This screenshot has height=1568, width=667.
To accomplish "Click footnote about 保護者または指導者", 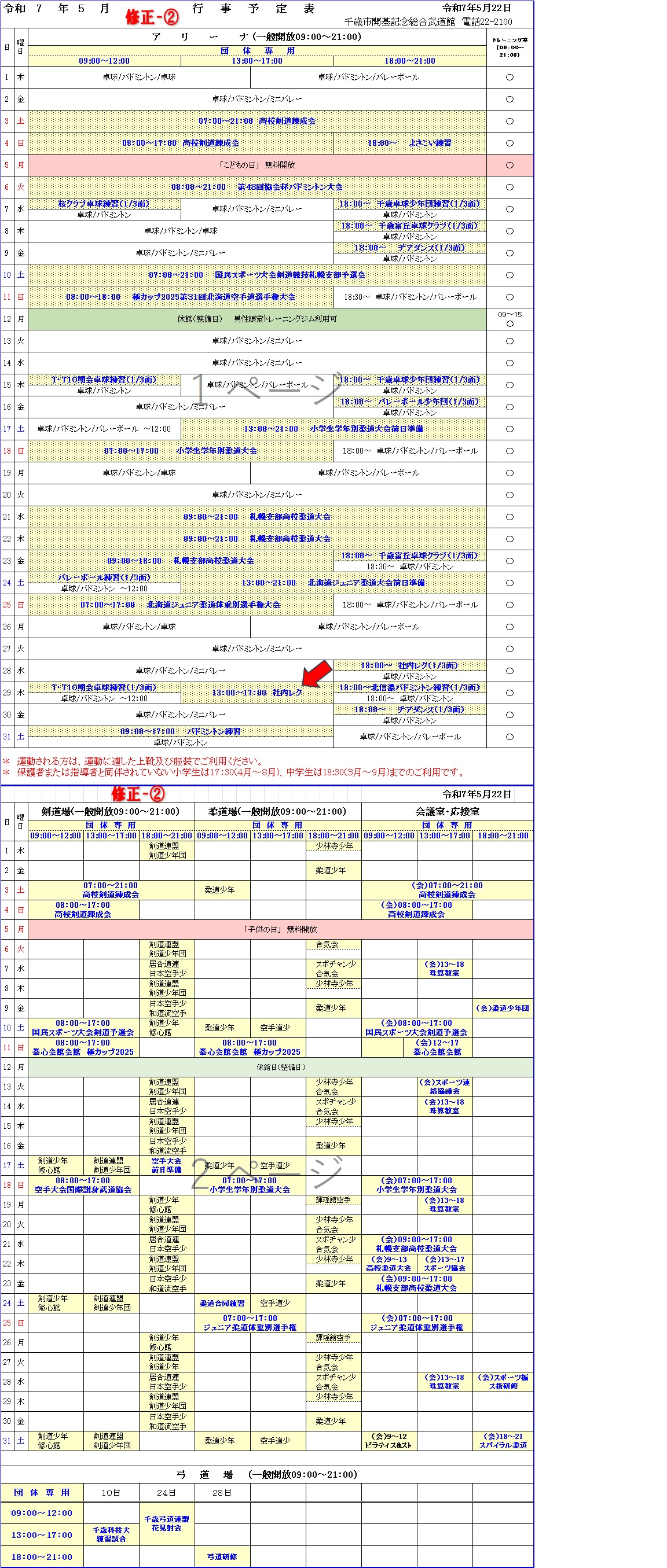I will pyautogui.click(x=233, y=772).
